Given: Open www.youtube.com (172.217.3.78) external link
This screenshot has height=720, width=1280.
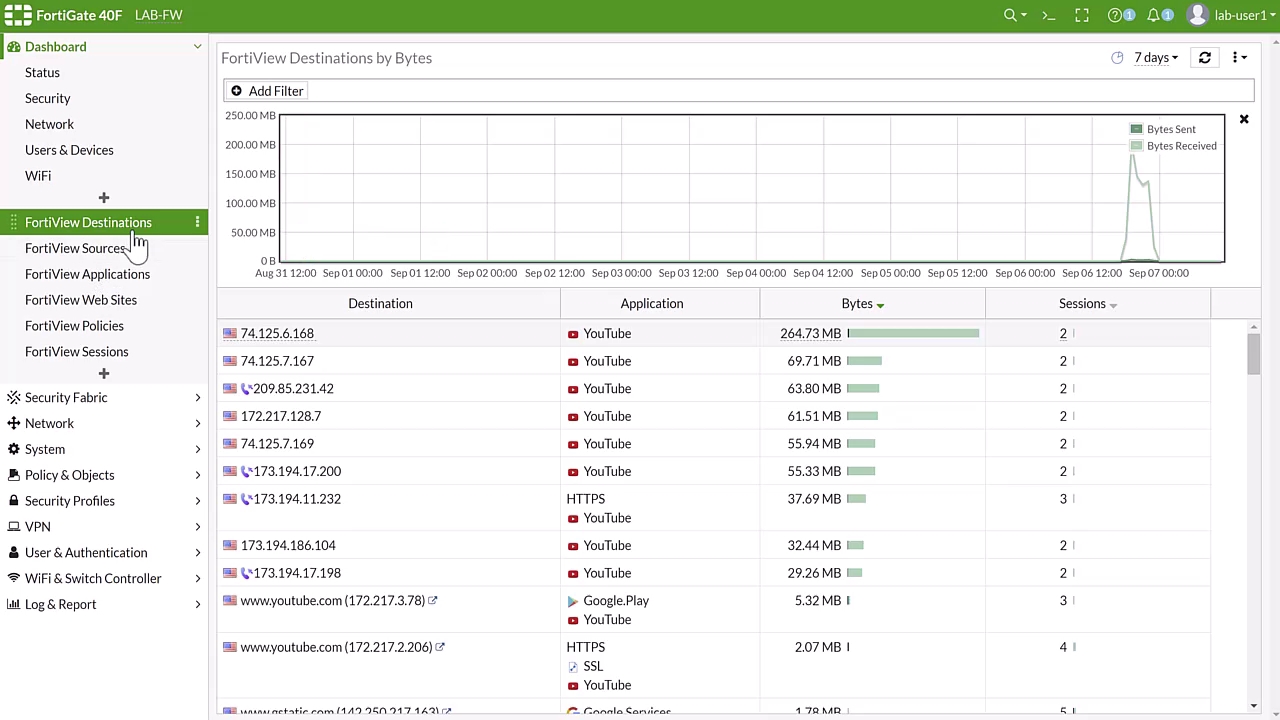Looking at the screenshot, I should coord(433,600).
